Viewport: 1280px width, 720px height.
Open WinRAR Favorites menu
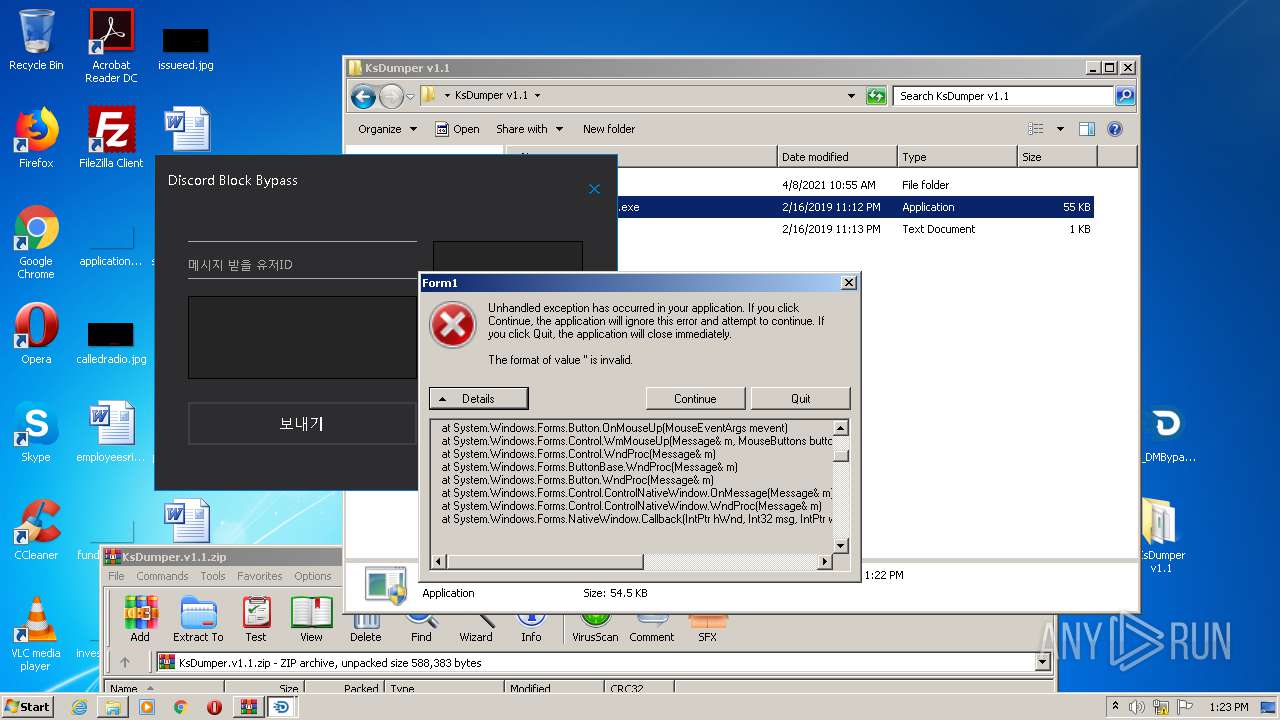[x=260, y=576]
